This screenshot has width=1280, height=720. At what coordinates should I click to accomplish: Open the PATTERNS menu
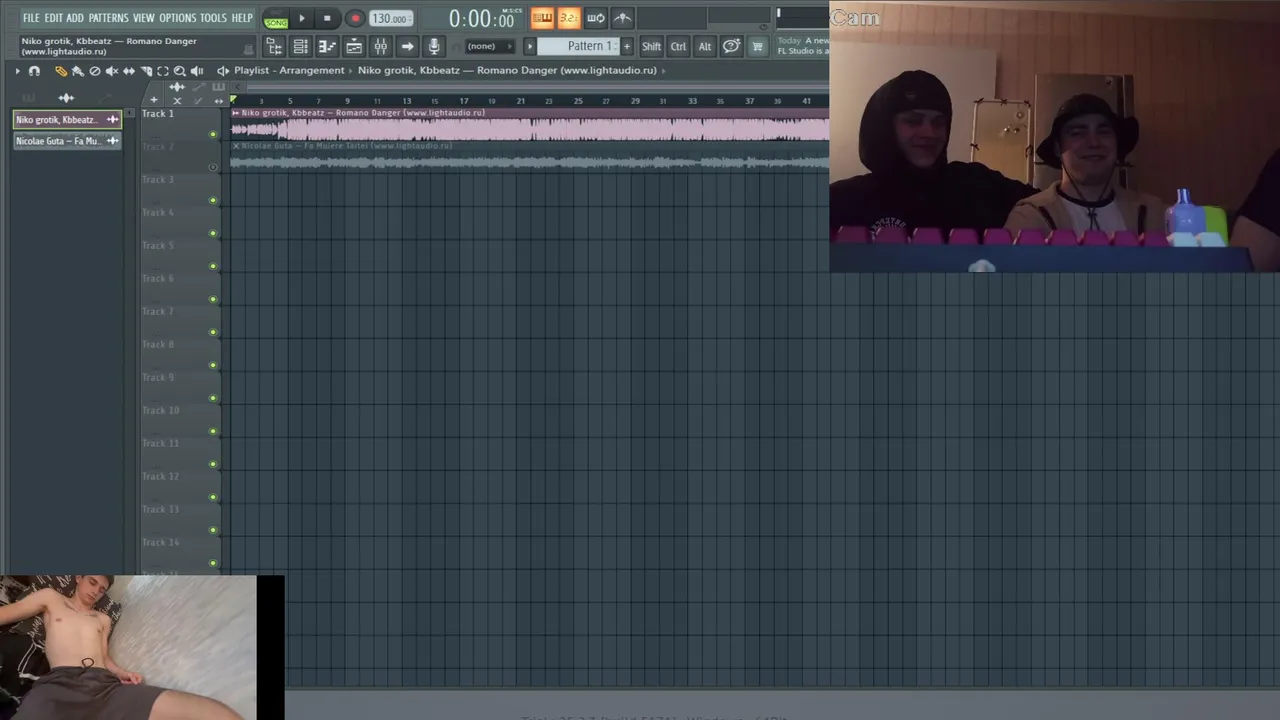coord(108,18)
